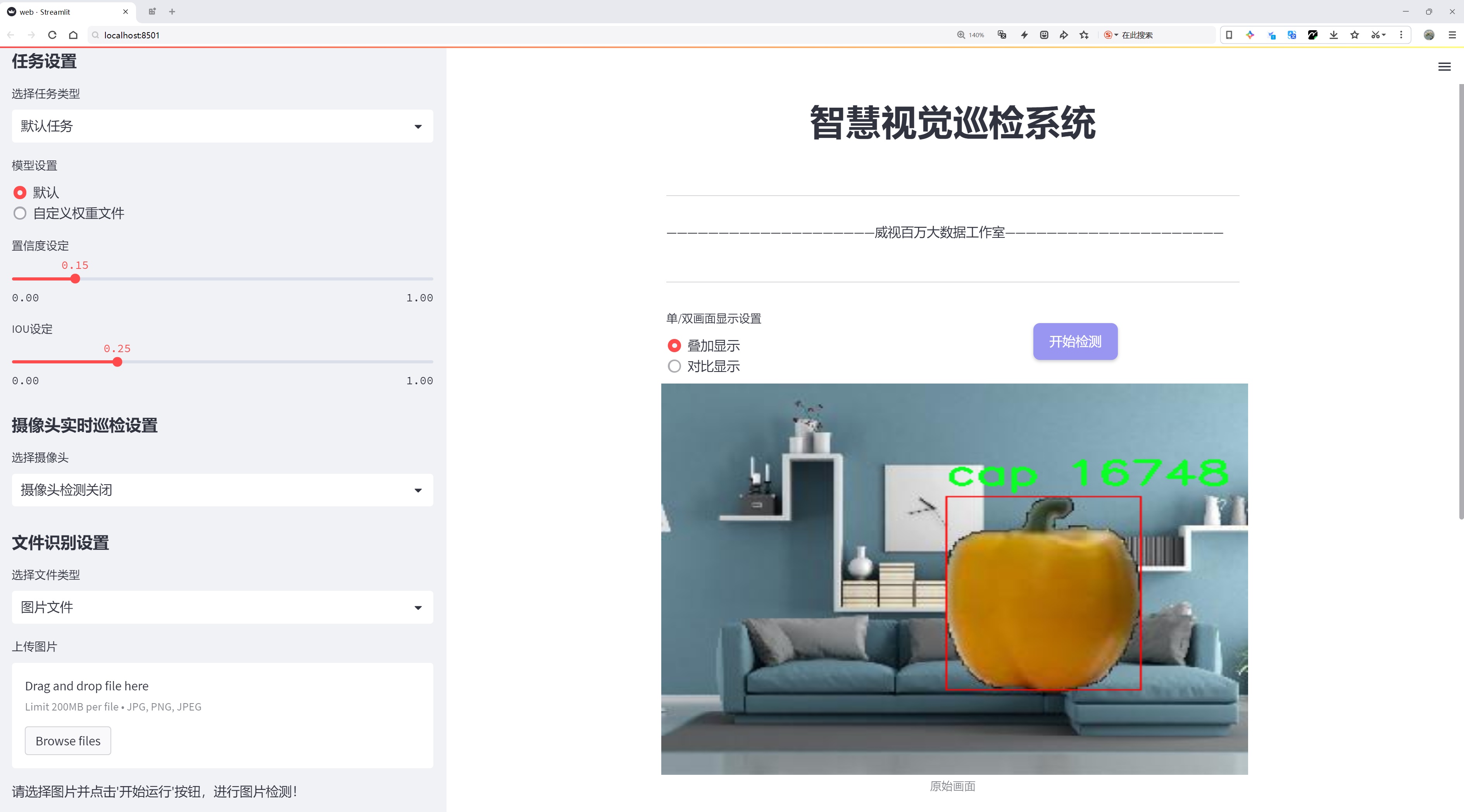This screenshot has height=812, width=1464.
Task: Click the page translate icon in address bar
Action: [1002, 35]
